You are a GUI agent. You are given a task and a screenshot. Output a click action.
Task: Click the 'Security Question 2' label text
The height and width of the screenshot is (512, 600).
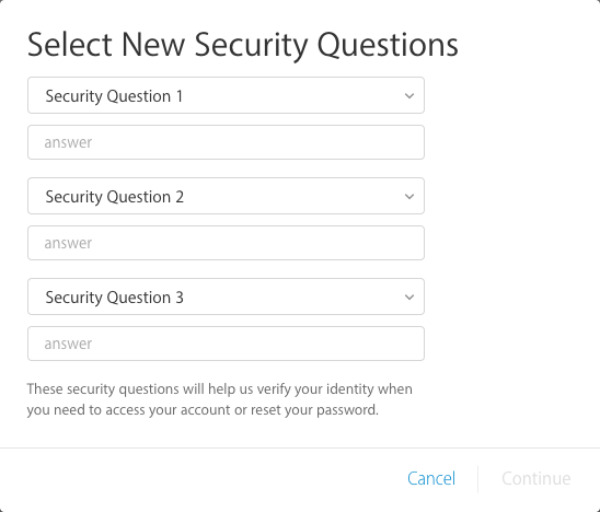114,197
